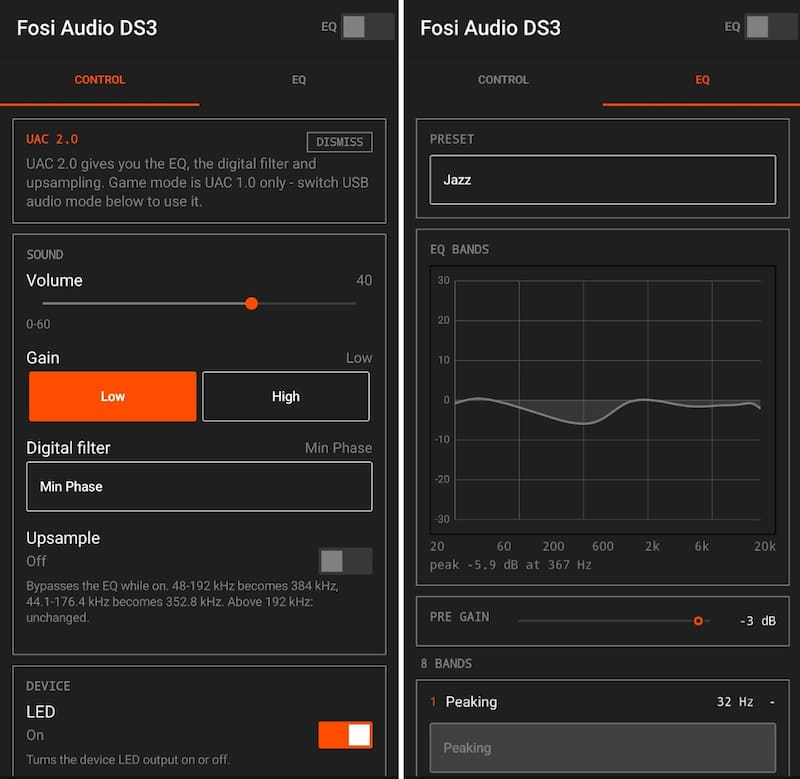Viewport: 800px width, 779px height.
Task: Open the EQ tab in left panel
Action: pyautogui.click(x=299, y=80)
